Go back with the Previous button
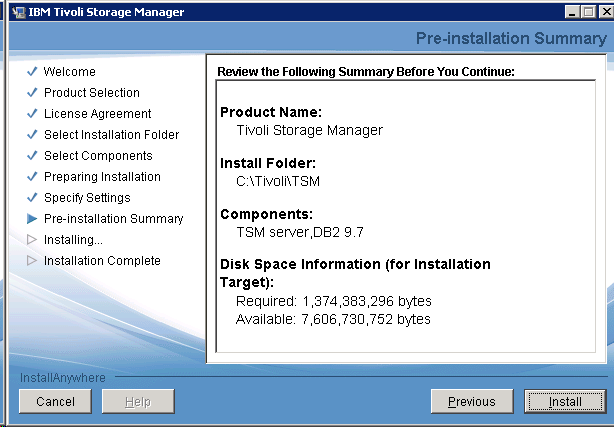The image size is (614, 427). [x=471, y=402]
